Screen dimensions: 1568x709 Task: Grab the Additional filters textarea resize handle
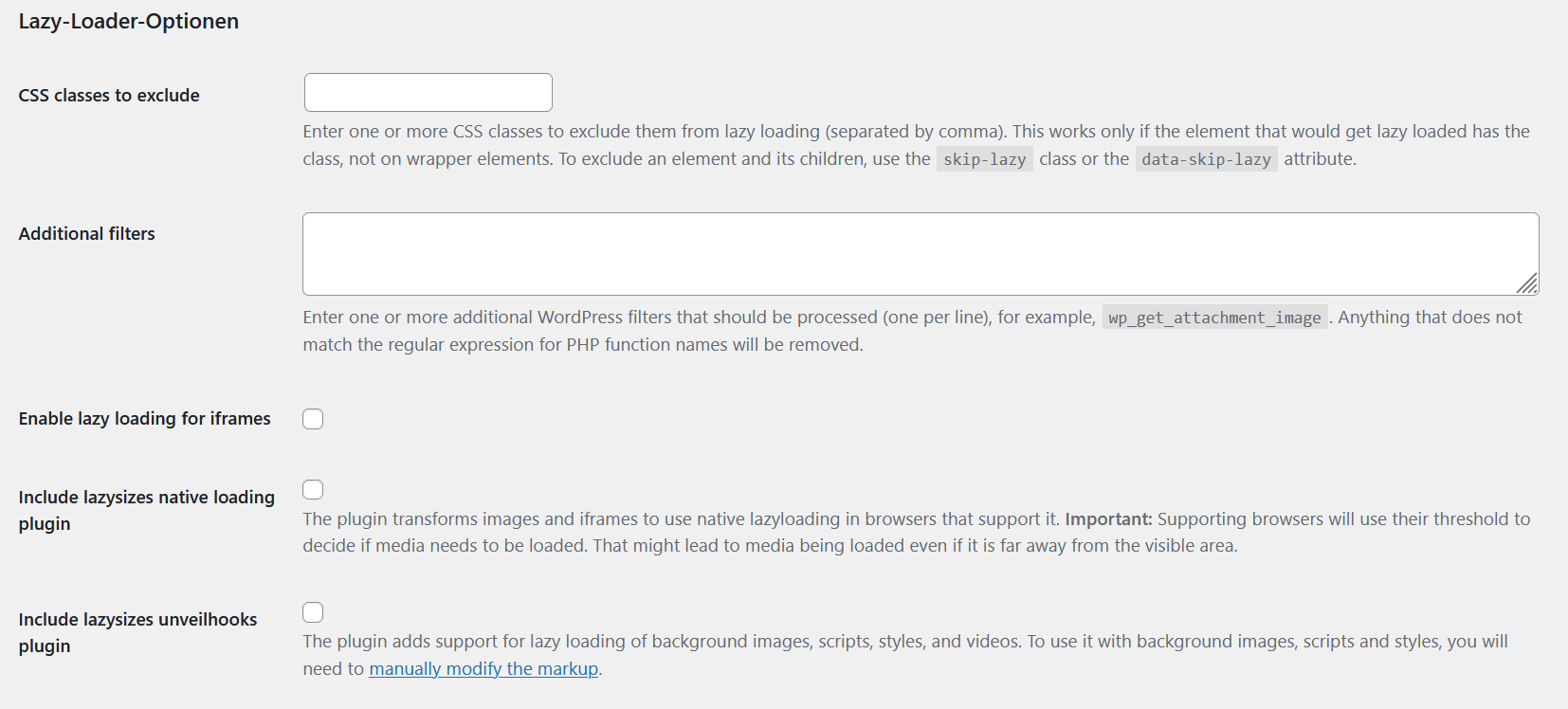1527,283
